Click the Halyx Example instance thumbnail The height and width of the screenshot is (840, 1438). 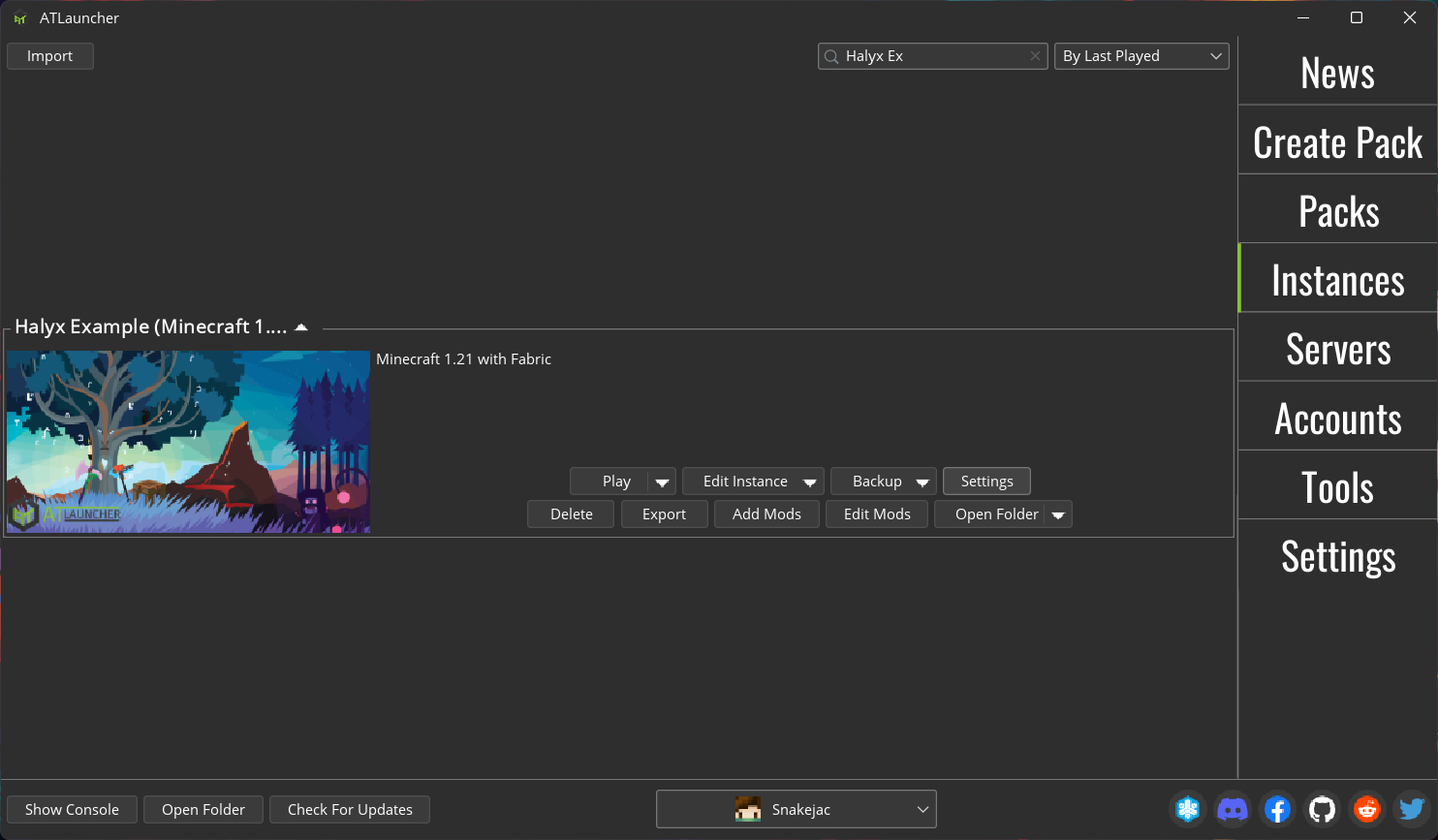click(x=189, y=443)
